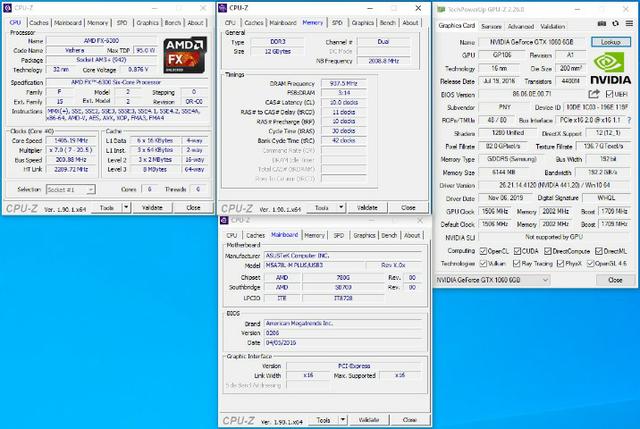Click BIOS Version field 86.06.0E.00.71
640x429 pixels.
[531, 94]
